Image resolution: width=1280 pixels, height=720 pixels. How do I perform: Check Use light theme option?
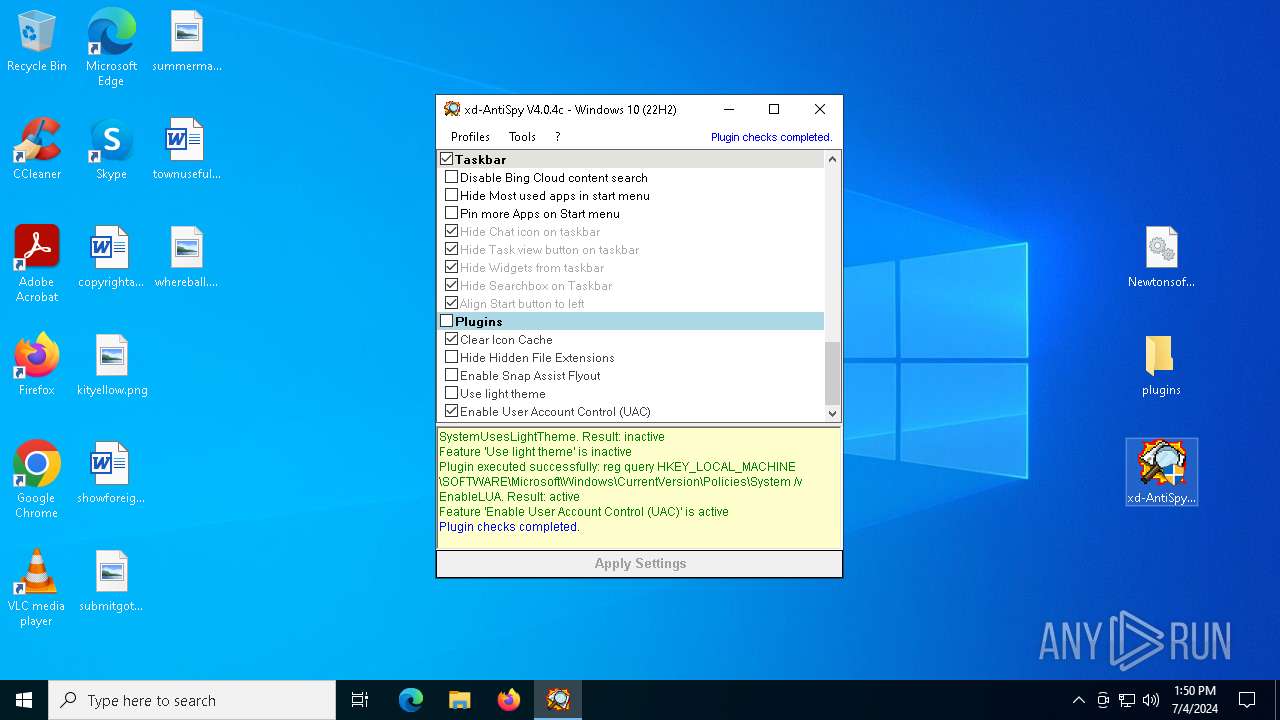(x=451, y=393)
